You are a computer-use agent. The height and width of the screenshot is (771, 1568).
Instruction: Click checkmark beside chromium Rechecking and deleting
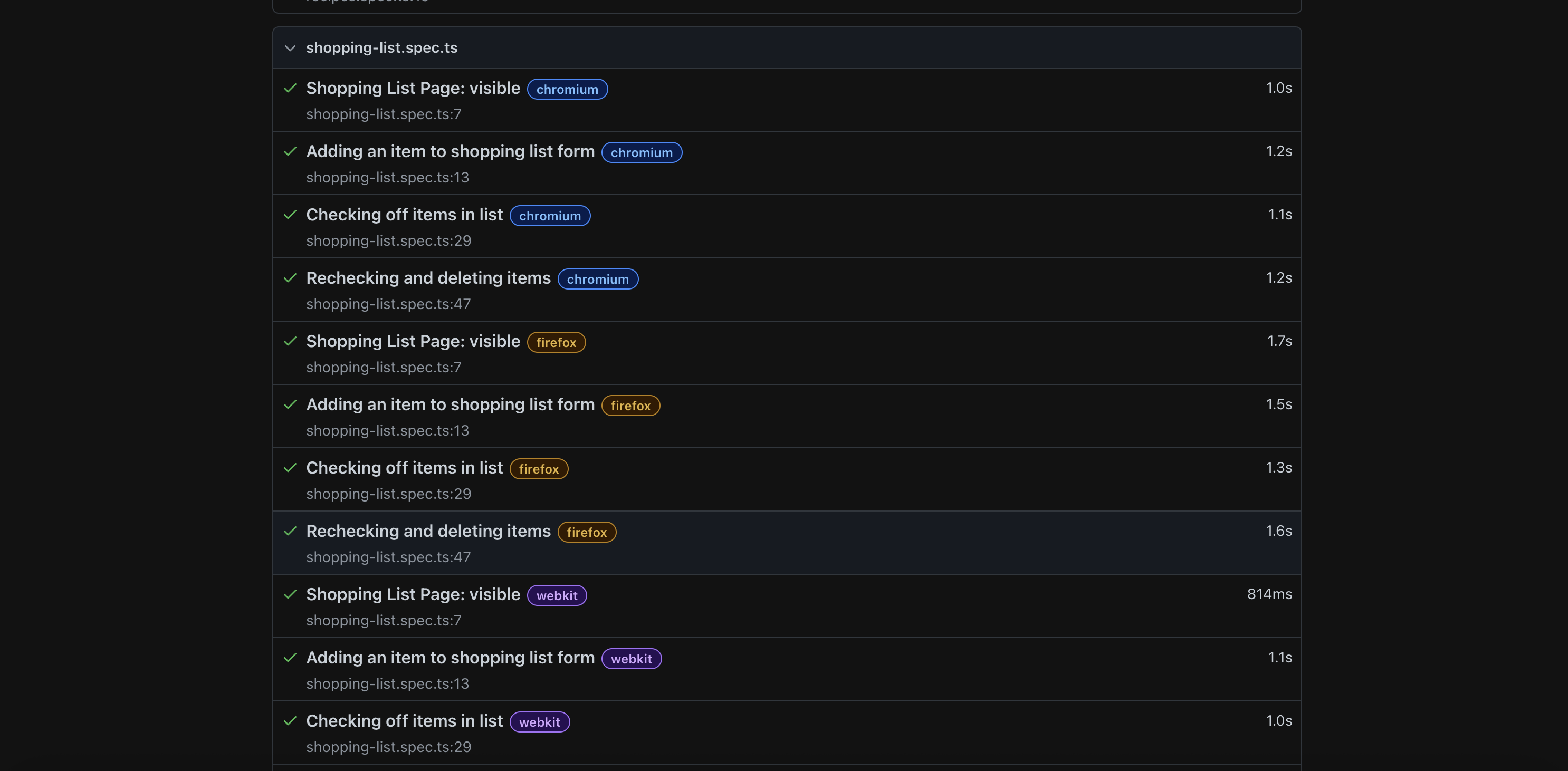(x=290, y=278)
